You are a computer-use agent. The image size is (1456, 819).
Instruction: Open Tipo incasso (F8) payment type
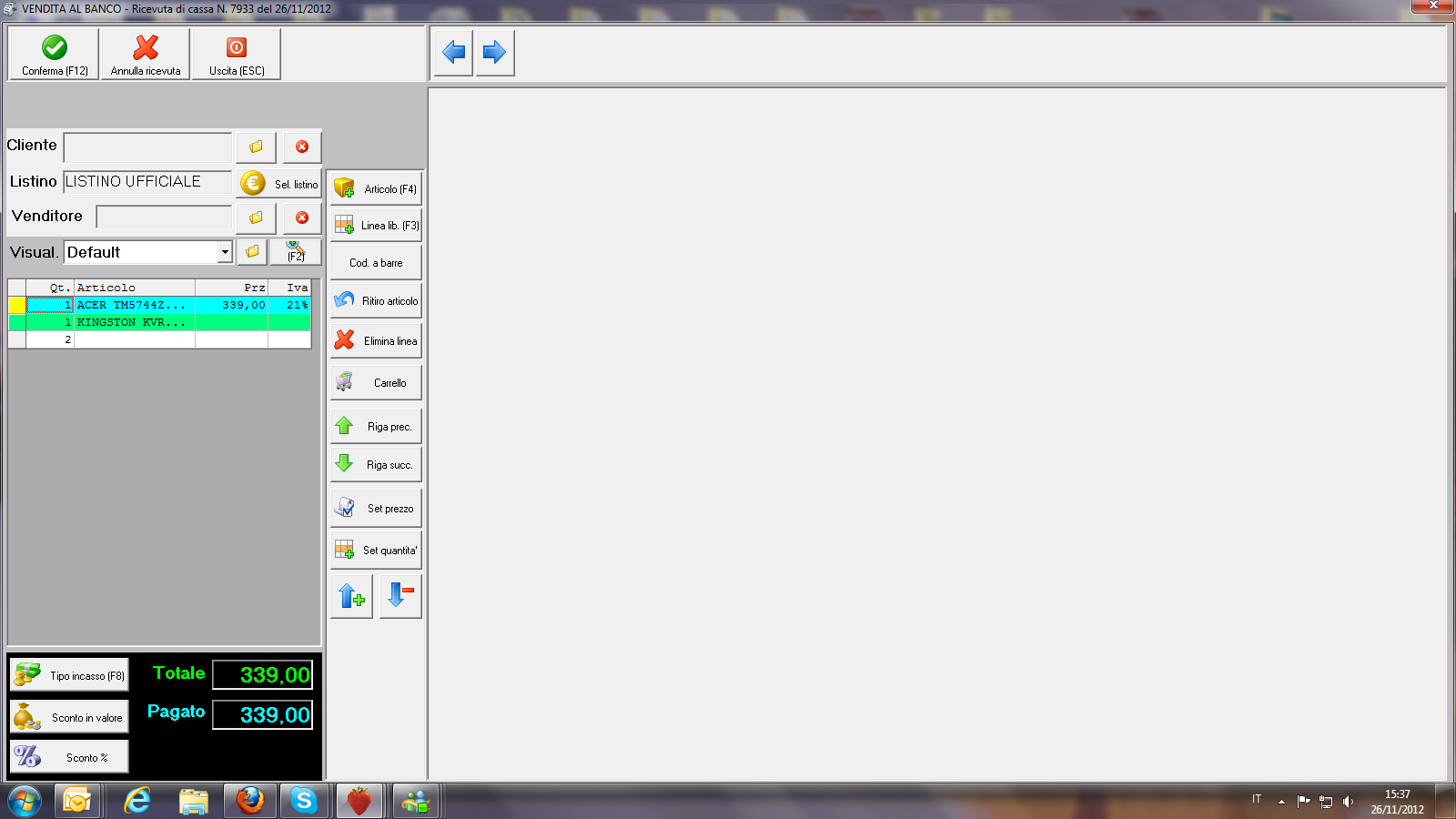[69, 675]
